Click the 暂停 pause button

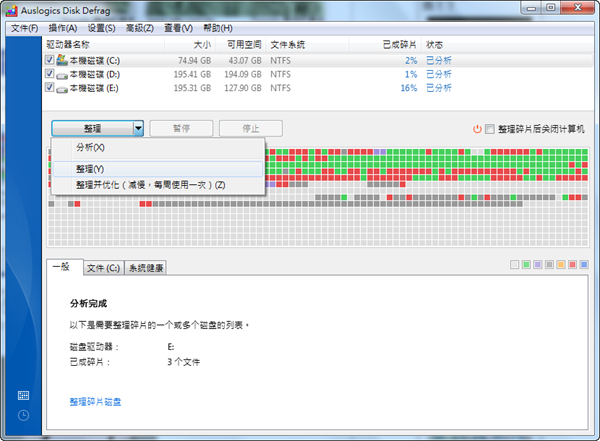181,128
